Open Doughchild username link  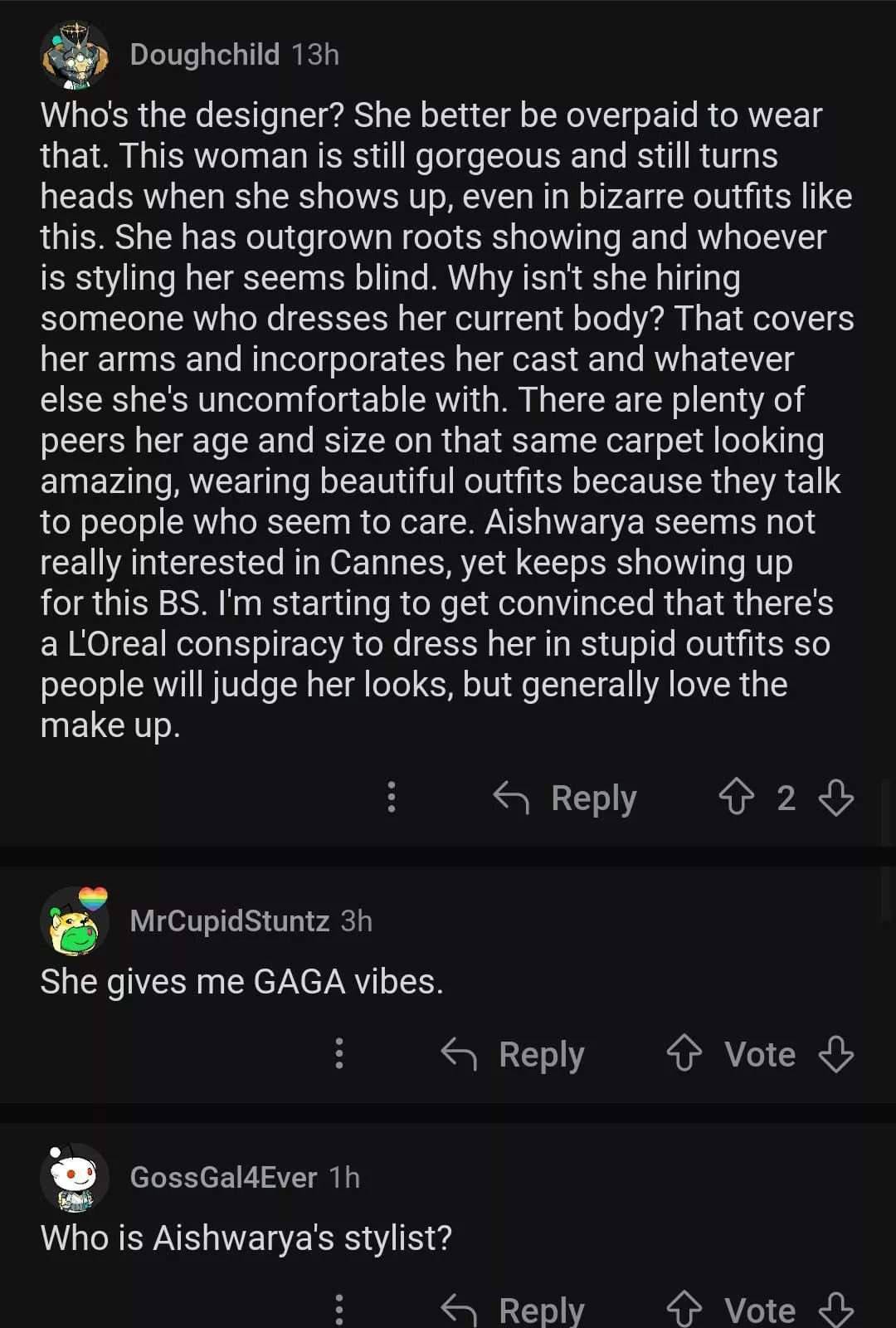205,55
